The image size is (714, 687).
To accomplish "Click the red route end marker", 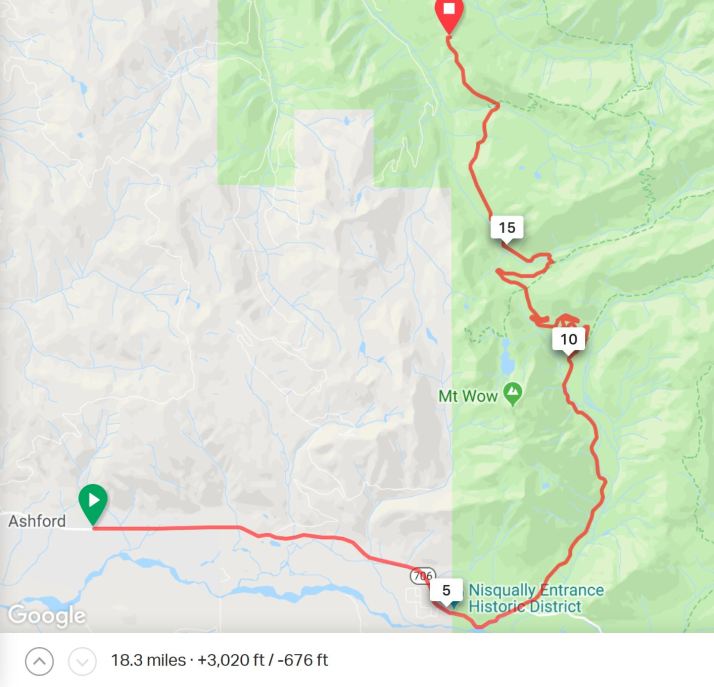I will [449, 15].
